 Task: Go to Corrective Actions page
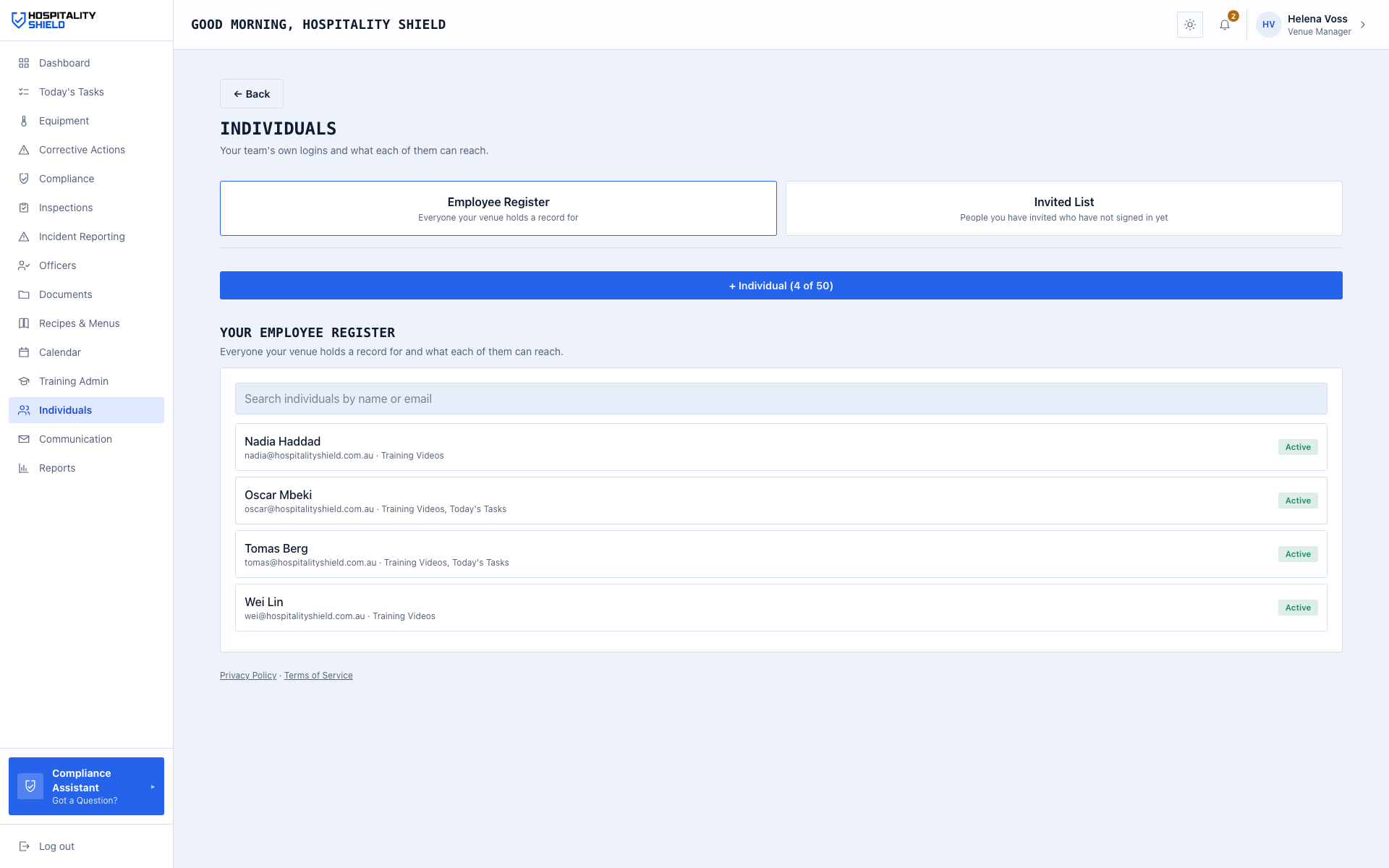(86, 150)
